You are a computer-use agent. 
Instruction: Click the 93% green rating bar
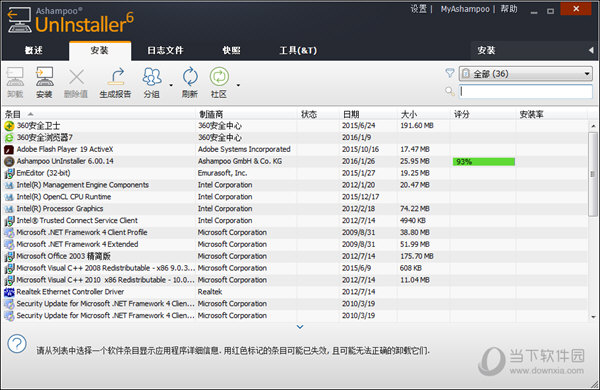484,162
